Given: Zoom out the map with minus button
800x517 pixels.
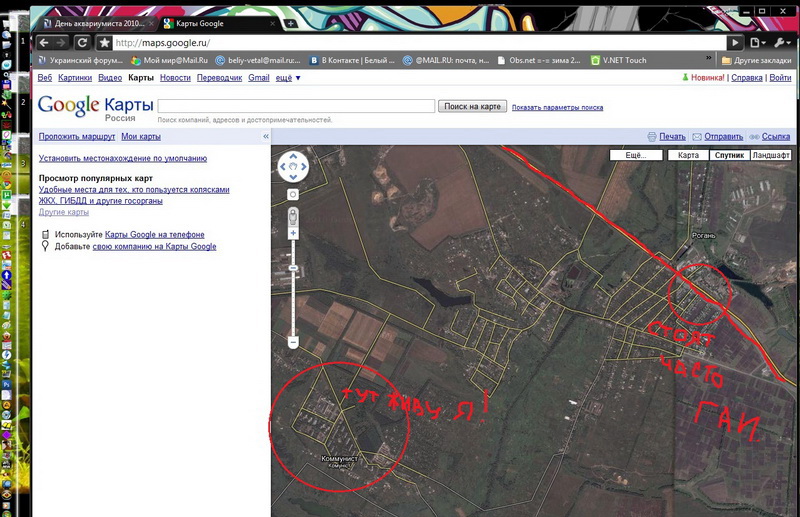Looking at the screenshot, I should (293, 342).
